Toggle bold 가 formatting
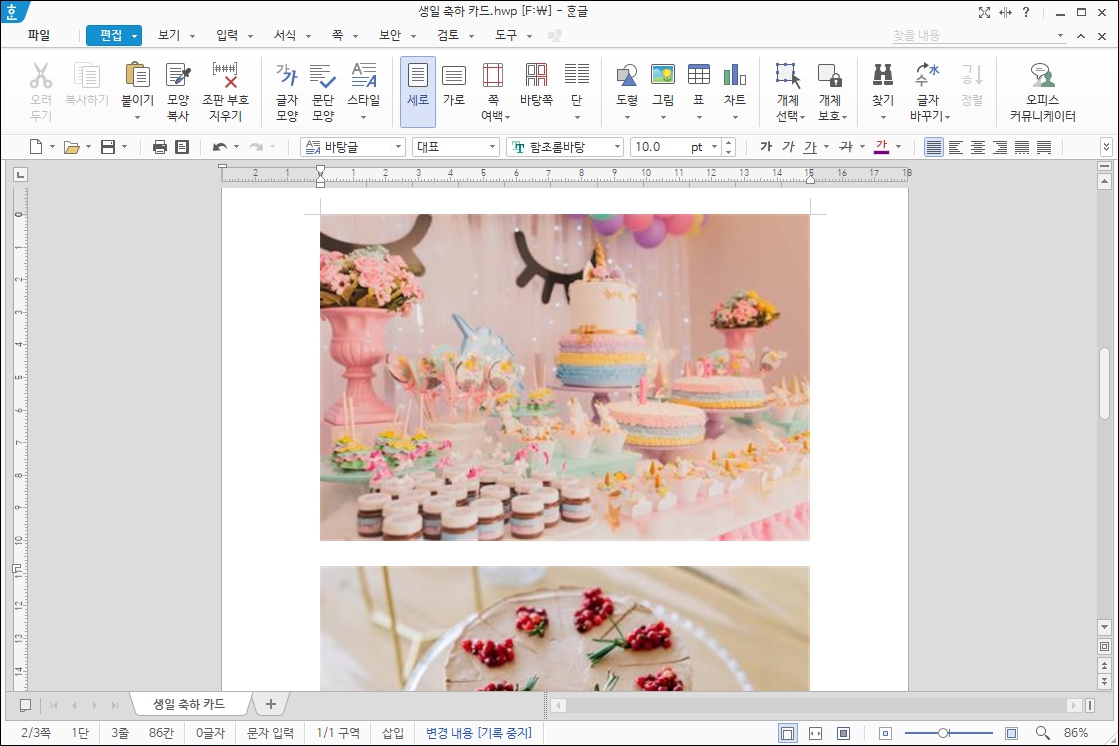The height and width of the screenshot is (746, 1119). pyautogui.click(x=766, y=147)
